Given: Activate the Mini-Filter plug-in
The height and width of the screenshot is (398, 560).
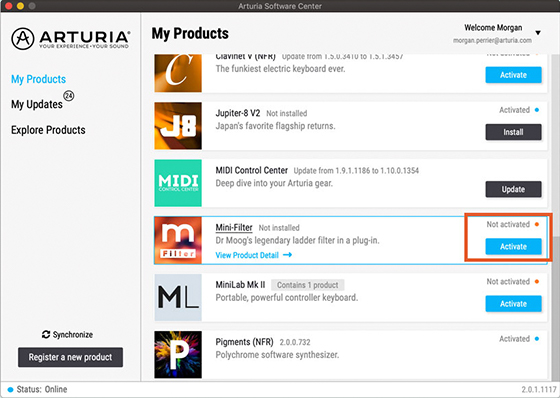Looking at the screenshot, I should 513,246.
